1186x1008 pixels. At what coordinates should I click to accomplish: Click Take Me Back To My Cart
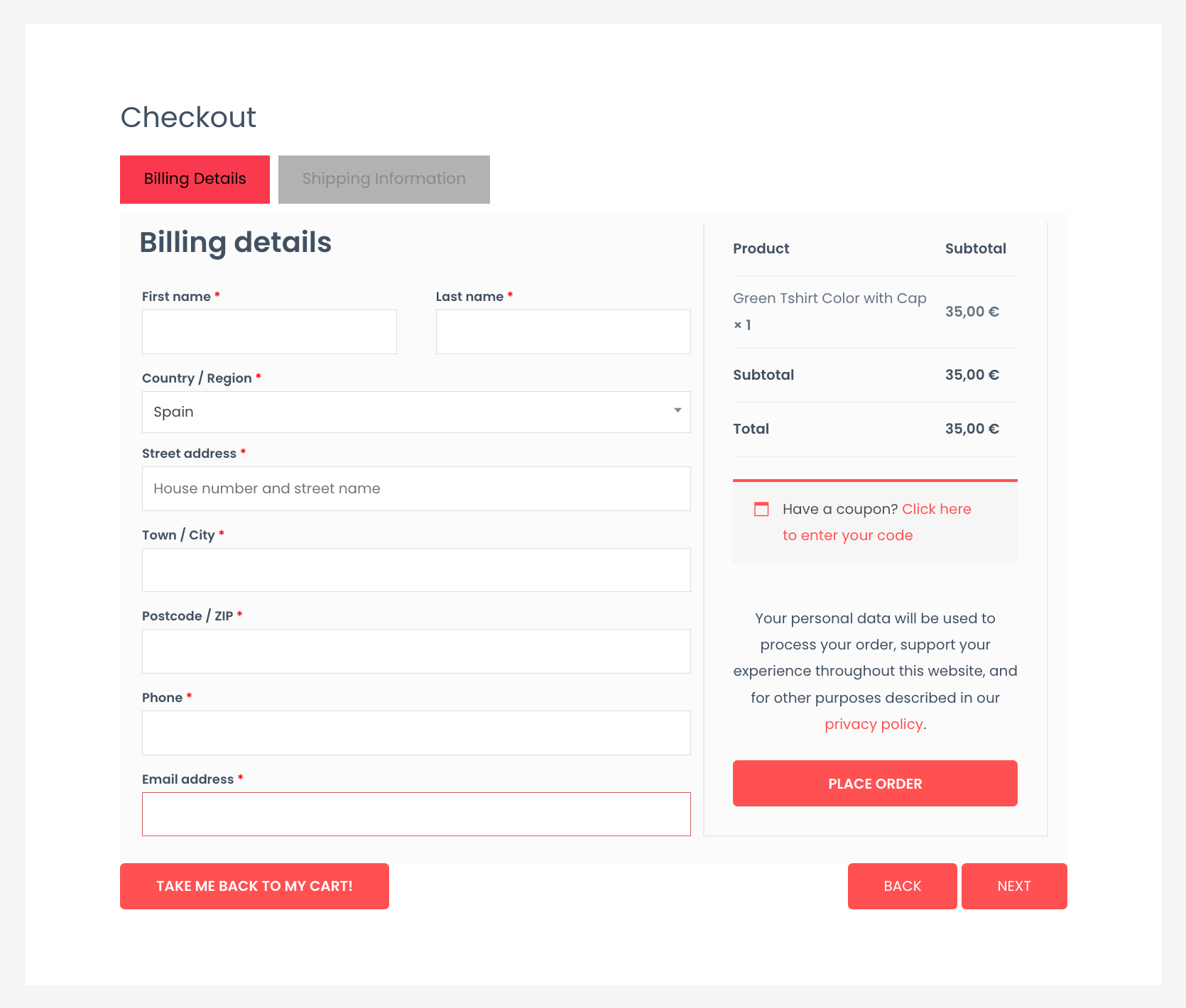(254, 886)
